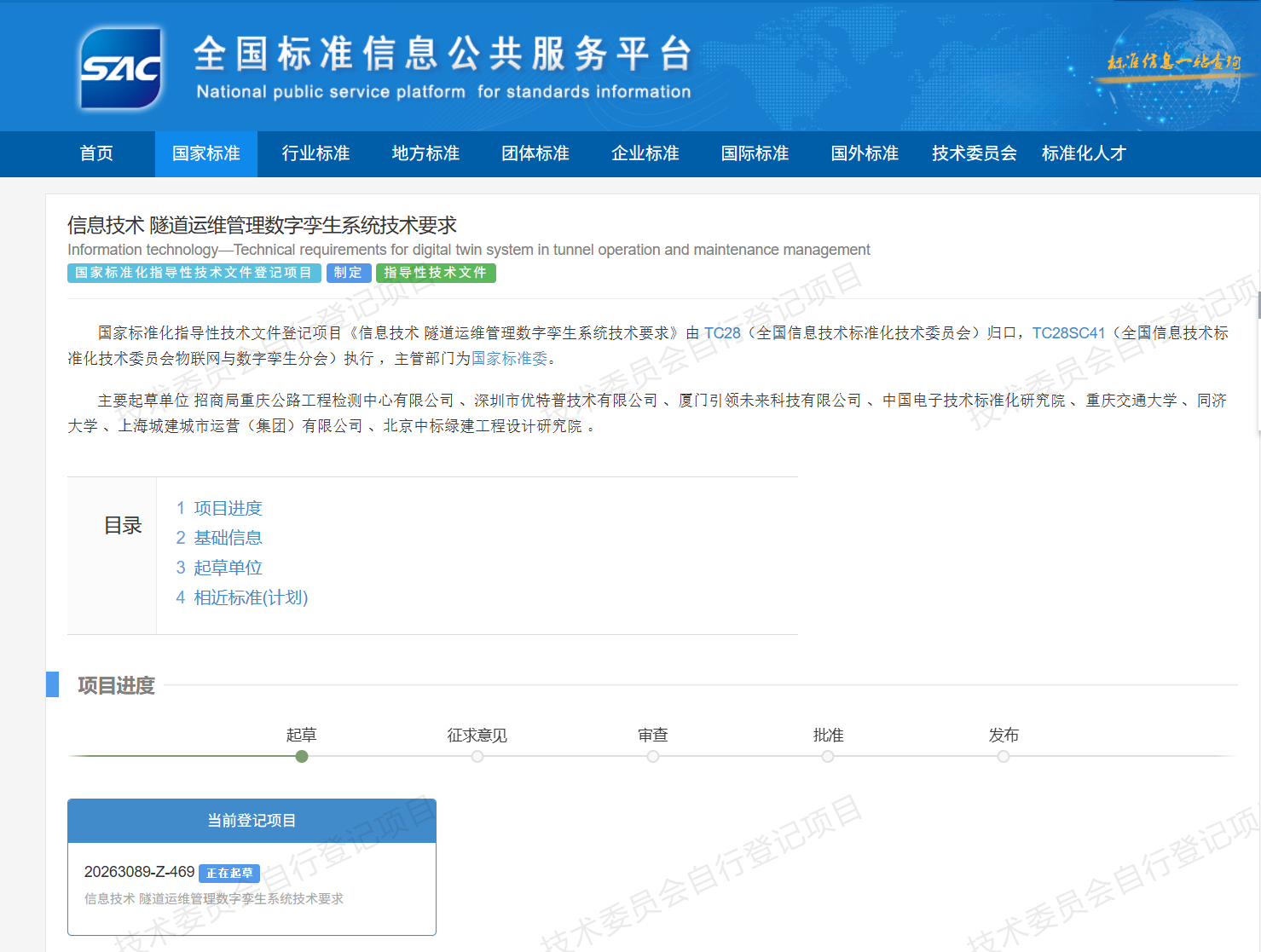Open the 行业标准 nav tab
1261x952 pixels.
pos(316,153)
